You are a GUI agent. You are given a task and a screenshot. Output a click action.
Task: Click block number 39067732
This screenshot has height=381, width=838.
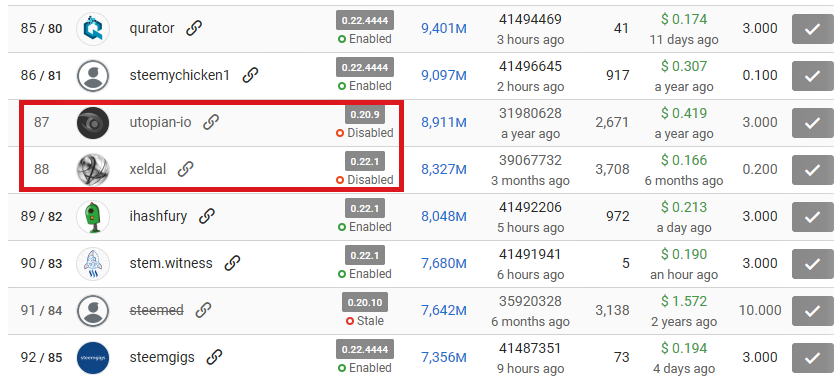[530, 161]
